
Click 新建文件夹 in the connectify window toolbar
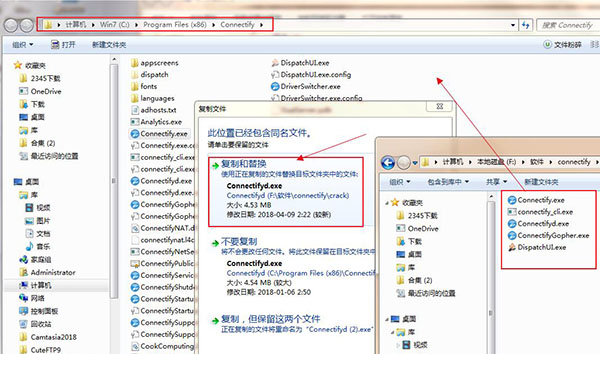click(541, 182)
